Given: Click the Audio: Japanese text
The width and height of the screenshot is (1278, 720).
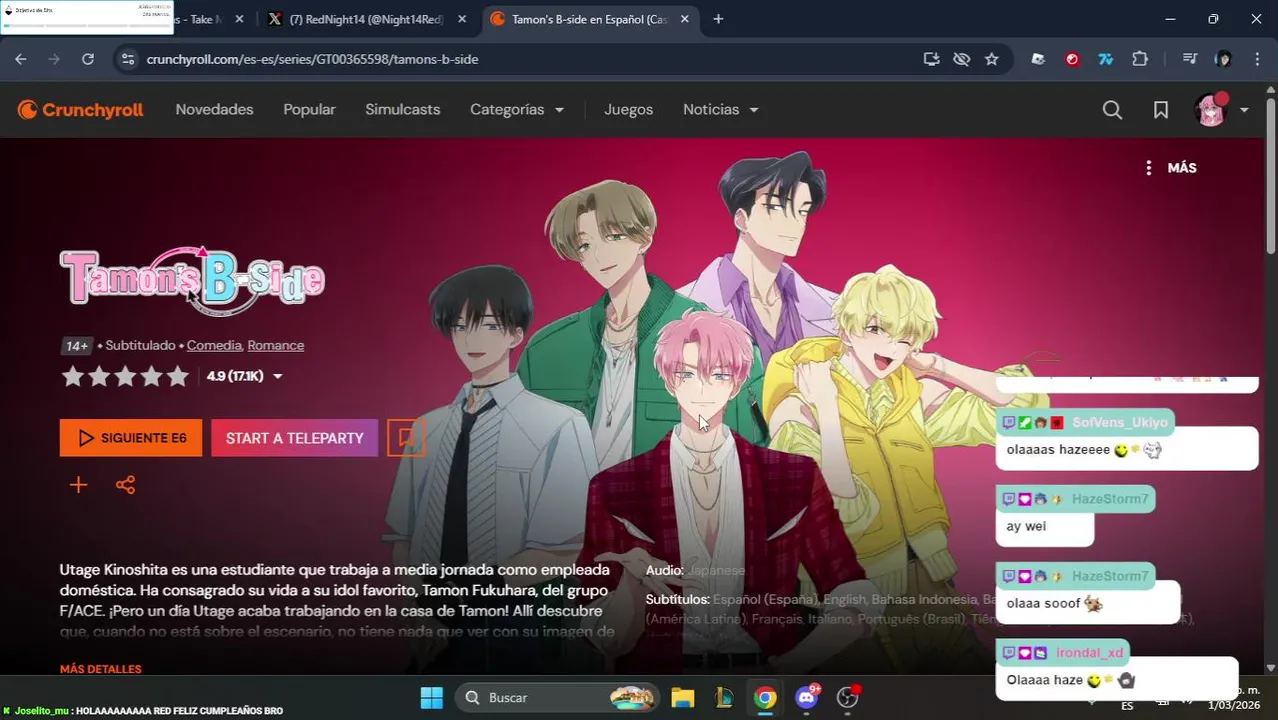Looking at the screenshot, I should 695,570.
